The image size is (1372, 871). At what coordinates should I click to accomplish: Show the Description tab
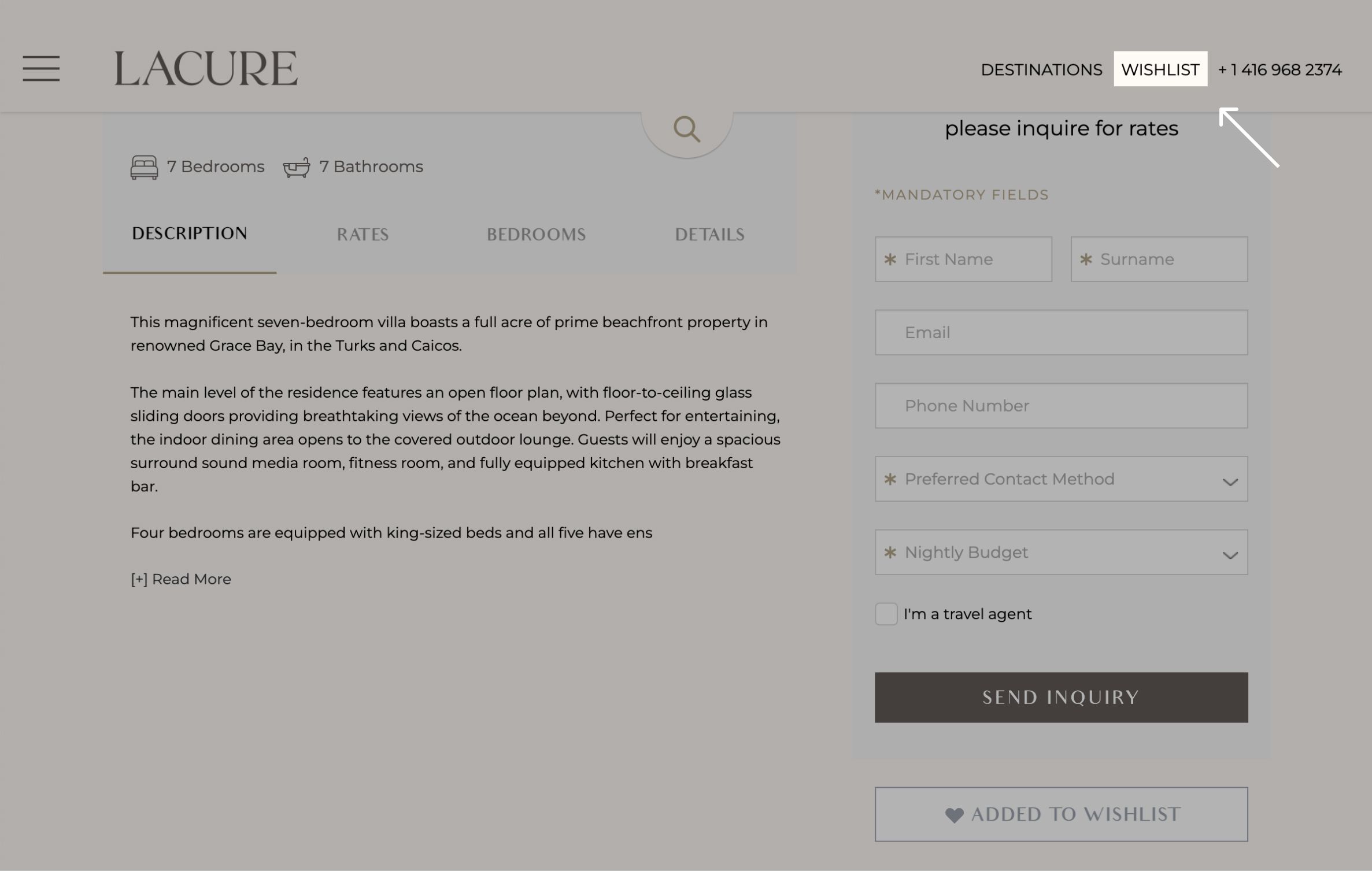[x=190, y=233]
